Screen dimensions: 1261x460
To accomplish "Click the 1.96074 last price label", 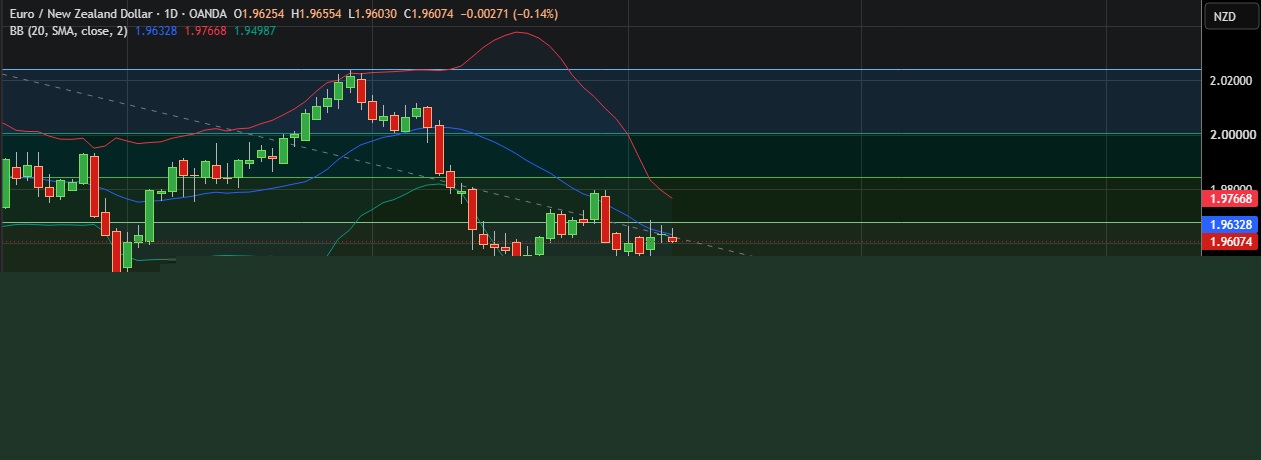I will click(x=1230, y=241).
